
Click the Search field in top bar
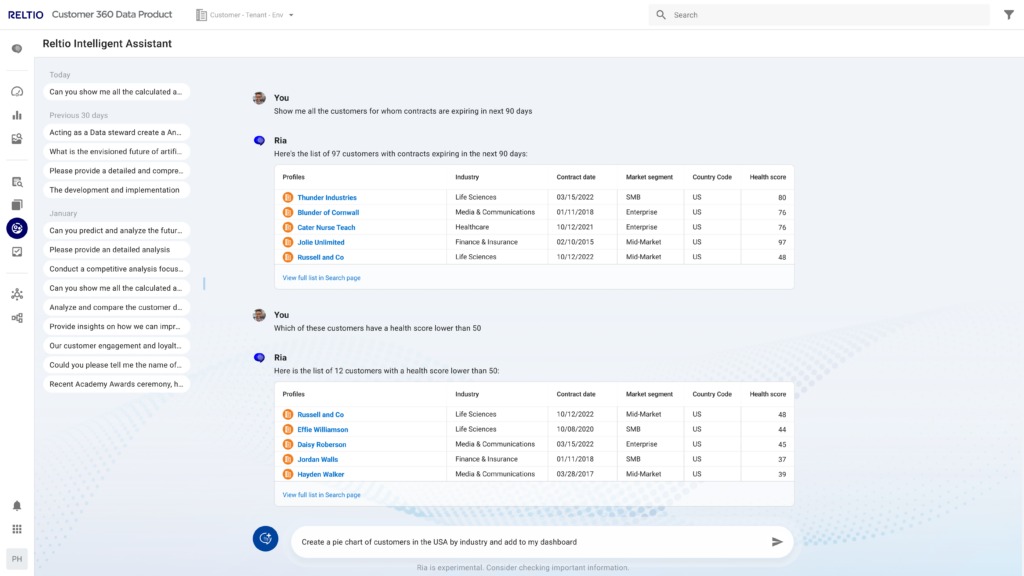coord(820,15)
